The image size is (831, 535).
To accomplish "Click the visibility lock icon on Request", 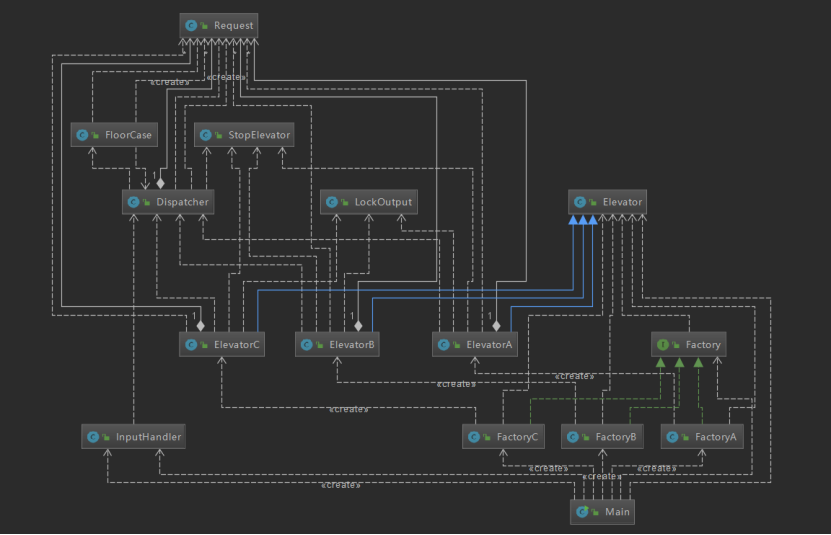I will coord(204,26).
